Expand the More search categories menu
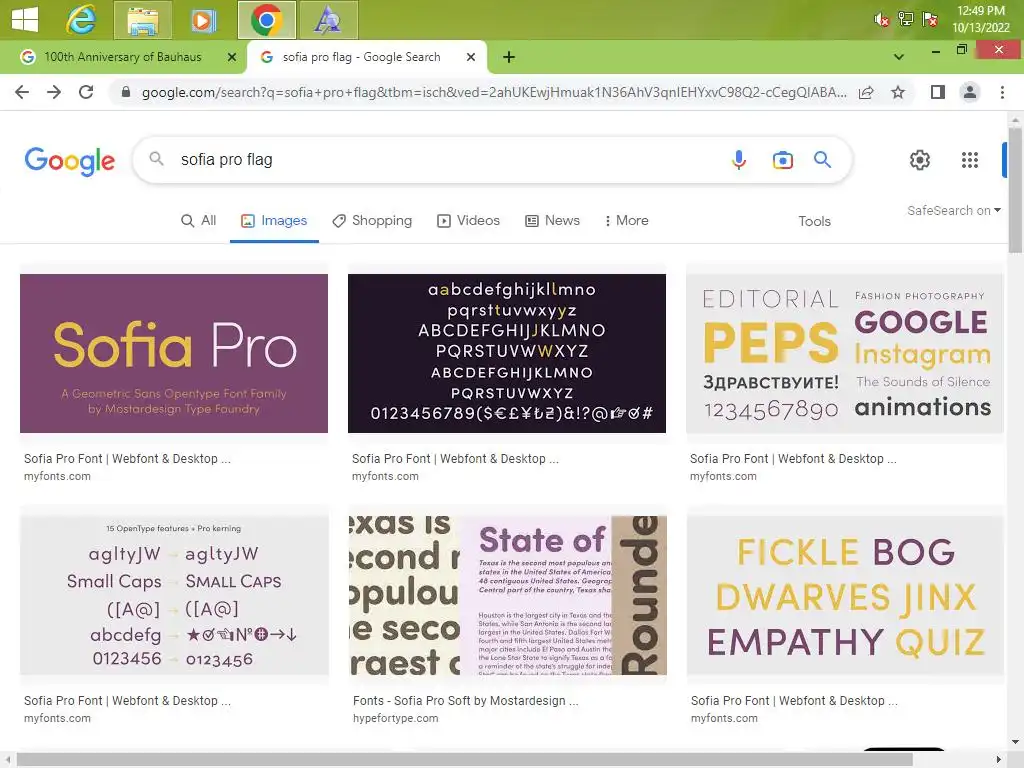The width and height of the screenshot is (1024, 768). point(626,221)
